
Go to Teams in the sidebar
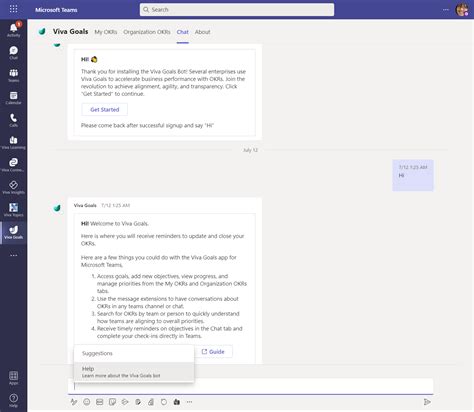(13, 75)
